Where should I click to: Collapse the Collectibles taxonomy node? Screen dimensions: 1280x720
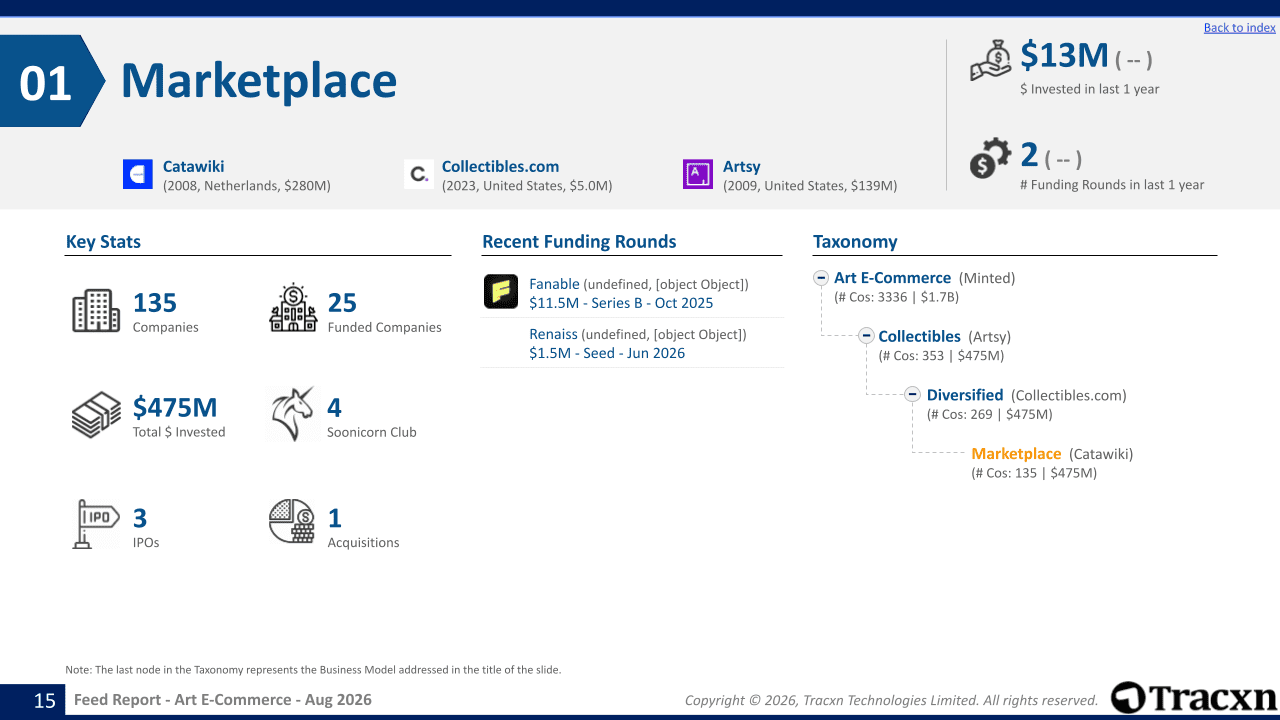click(866, 336)
